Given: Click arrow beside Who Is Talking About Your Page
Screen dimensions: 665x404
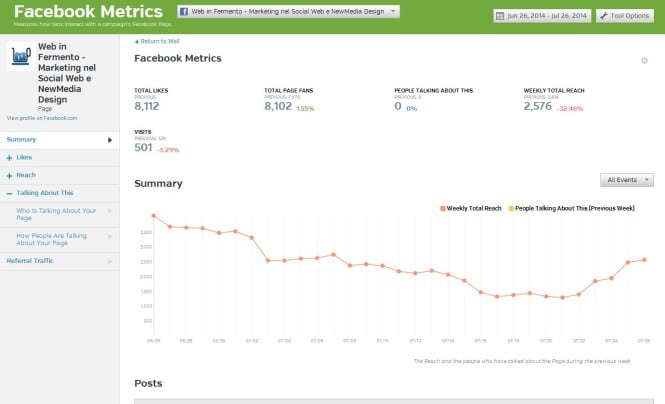Looking at the screenshot, I should 110,211.
